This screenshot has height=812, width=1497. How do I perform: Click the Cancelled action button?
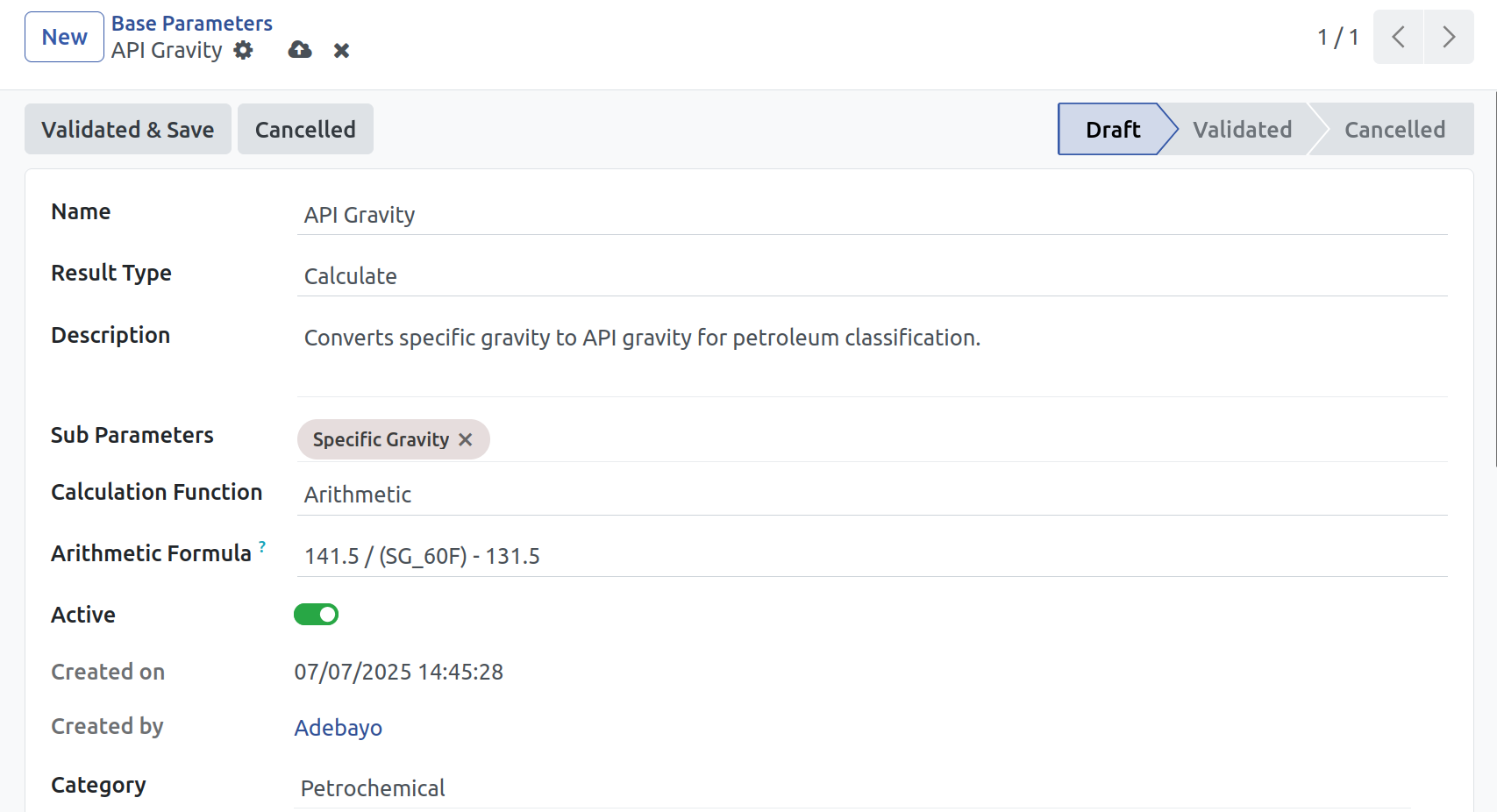305,130
